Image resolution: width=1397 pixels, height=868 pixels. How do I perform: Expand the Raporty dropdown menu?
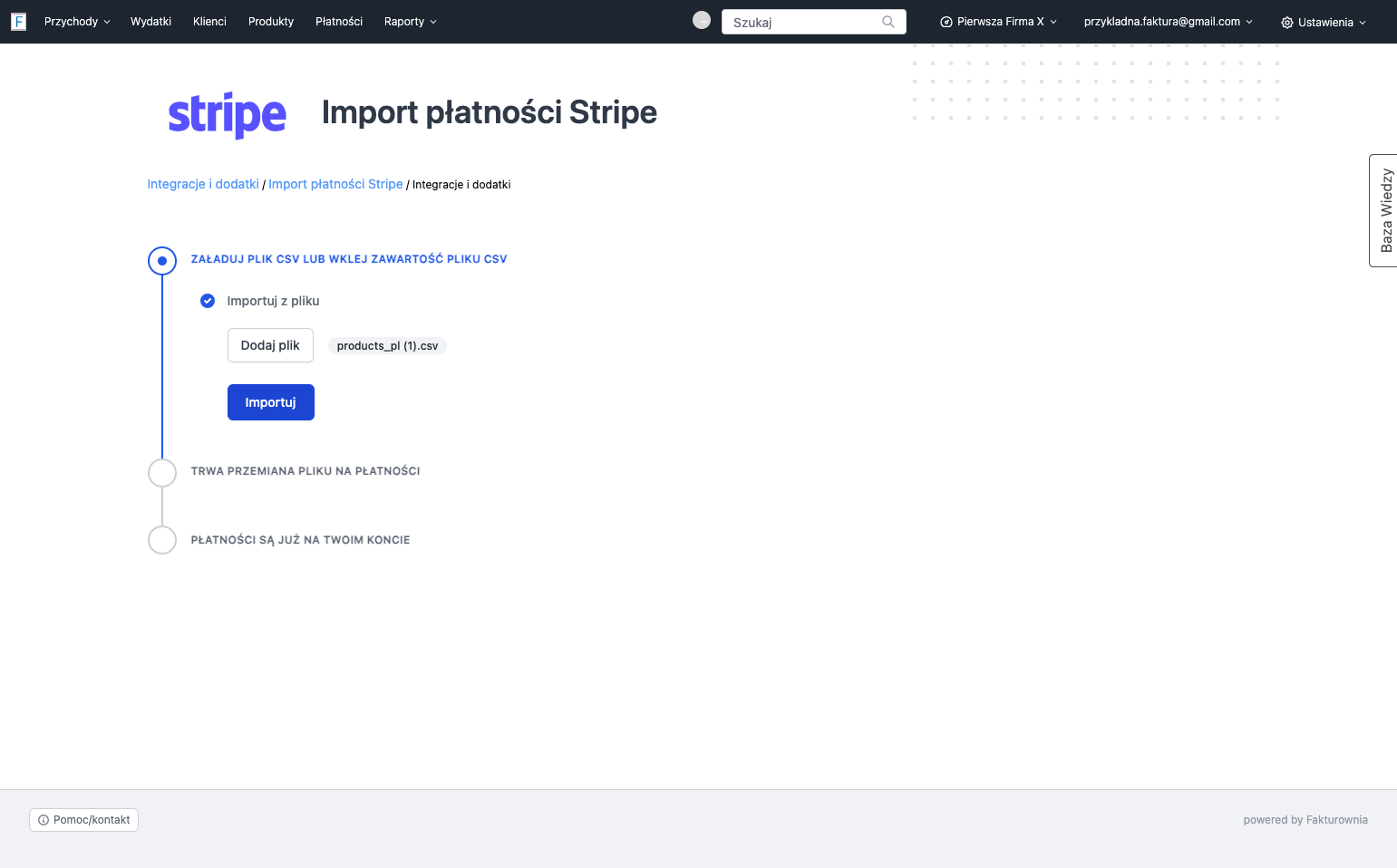click(410, 22)
